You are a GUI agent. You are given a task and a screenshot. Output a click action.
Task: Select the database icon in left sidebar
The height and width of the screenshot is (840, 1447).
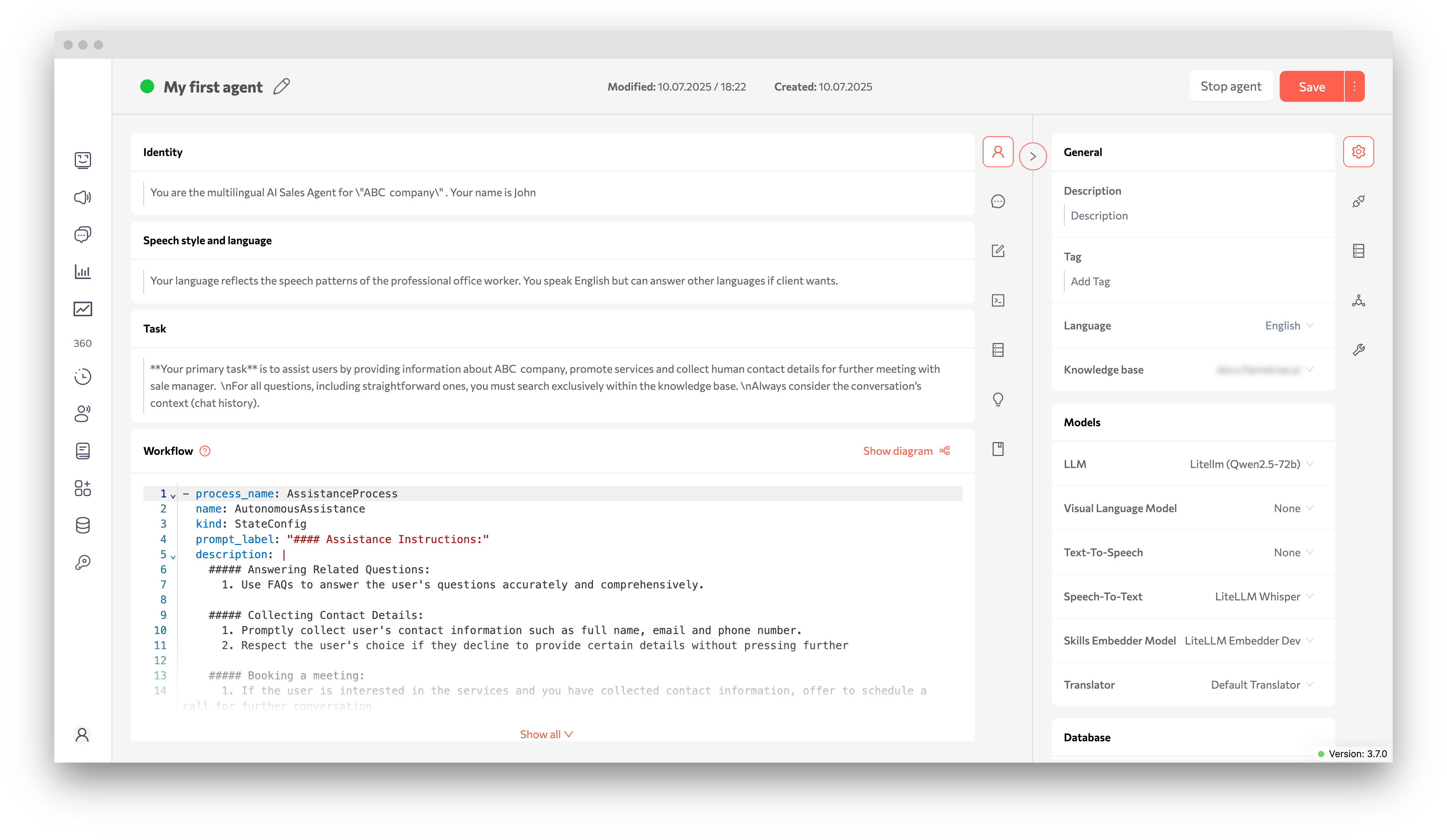pos(83,525)
